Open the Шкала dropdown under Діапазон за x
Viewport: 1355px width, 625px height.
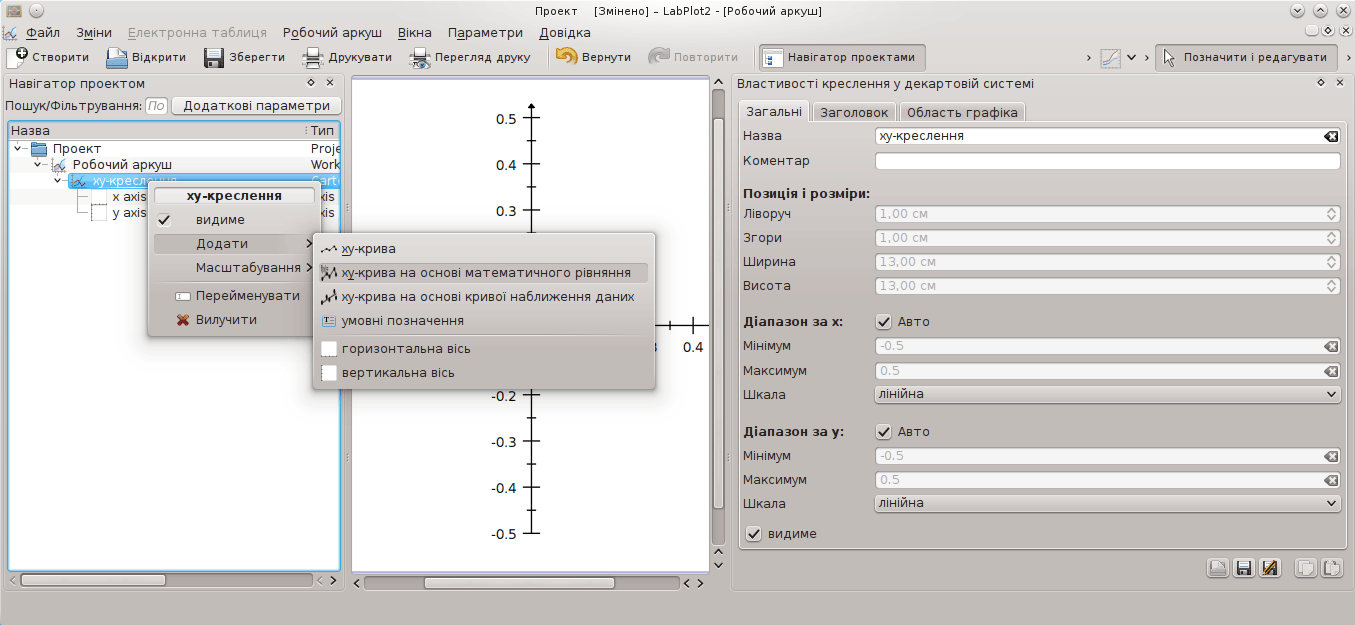(1107, 395)
